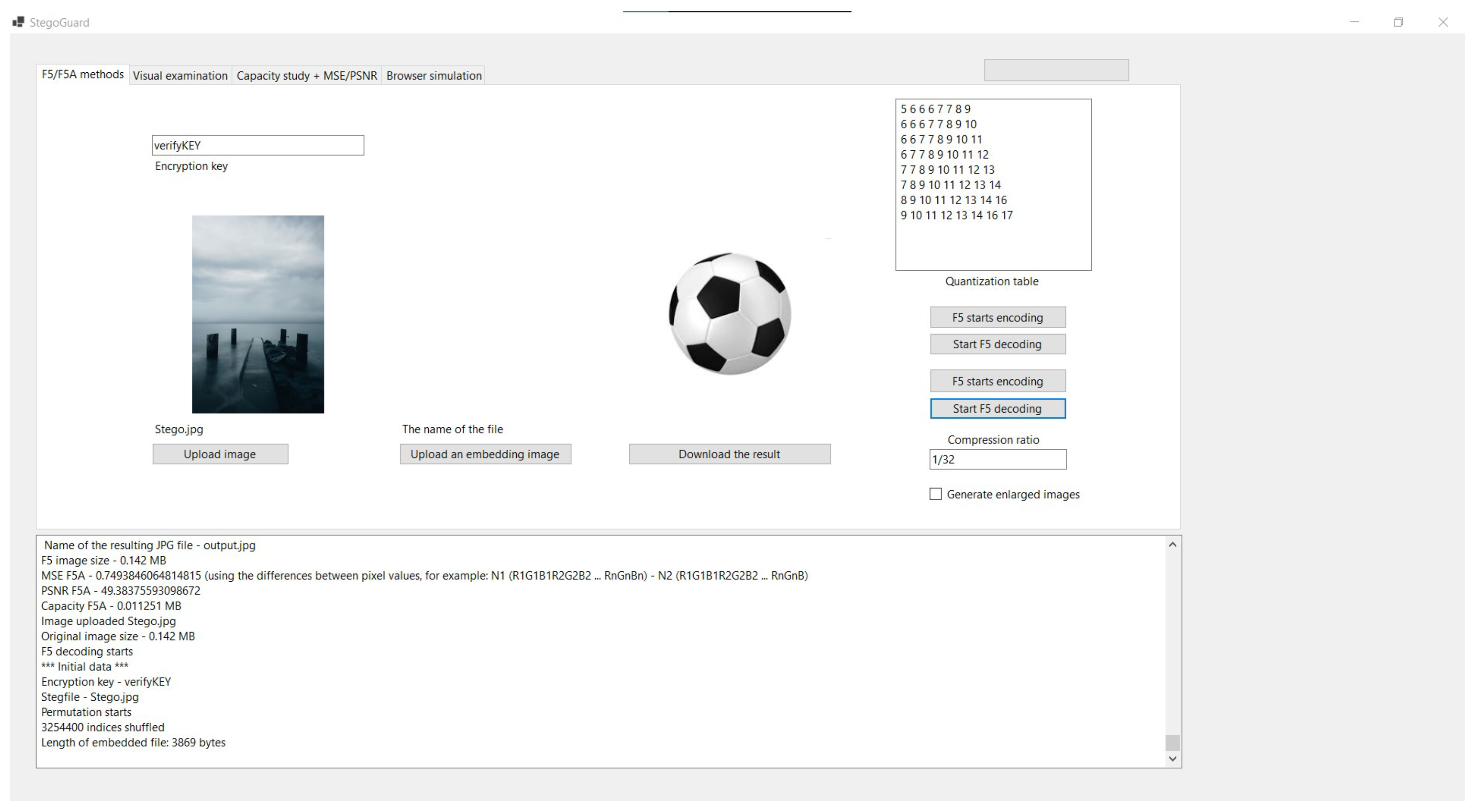Image resolution: width=1472 pixels, height=812 pixels.
Task: Click the soccer ball result image
Action: [729, 314]
